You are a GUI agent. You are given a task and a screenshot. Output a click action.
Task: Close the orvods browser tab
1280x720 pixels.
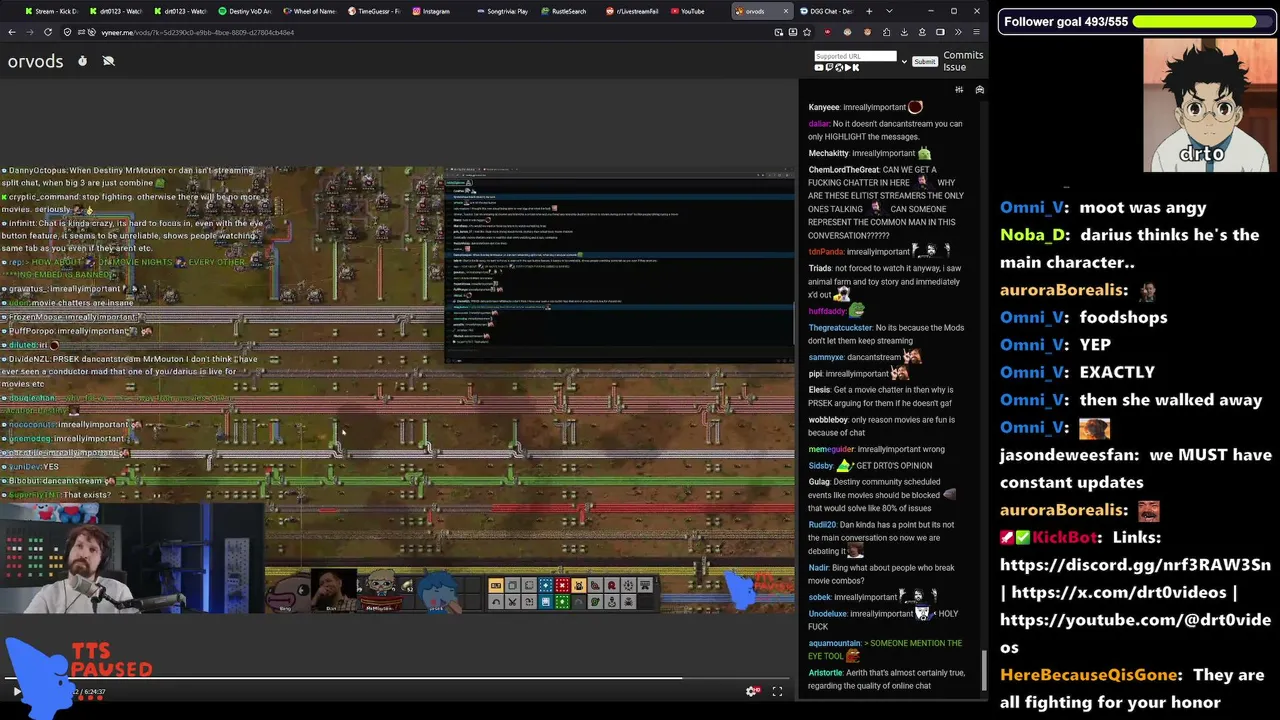tap(786, 11)
